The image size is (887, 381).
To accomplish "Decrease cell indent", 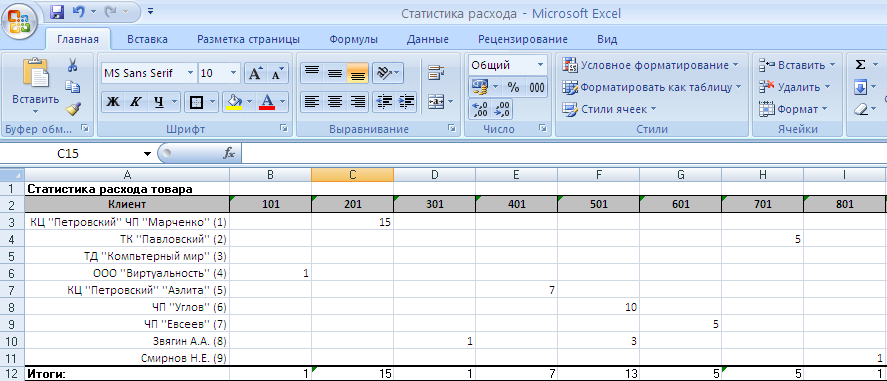I will click(x=385, y=102).
